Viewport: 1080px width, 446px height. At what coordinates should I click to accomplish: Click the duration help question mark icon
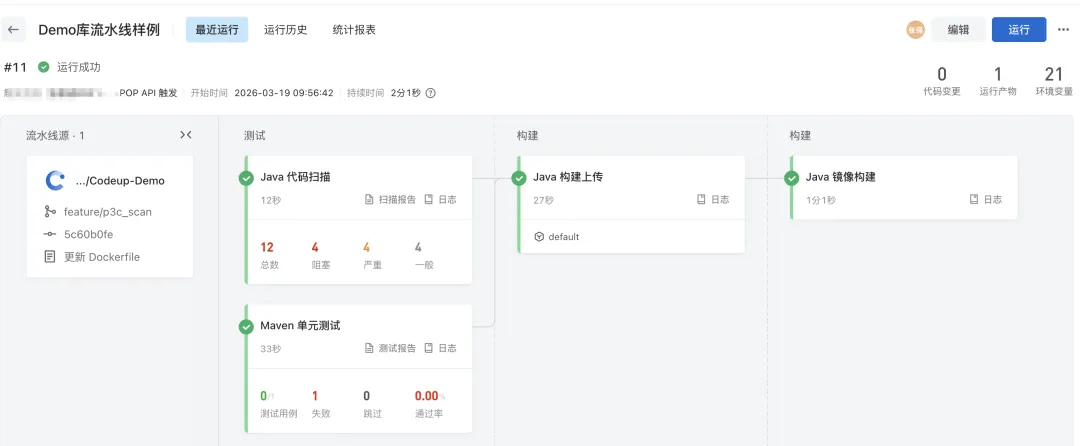coord(431,93)
